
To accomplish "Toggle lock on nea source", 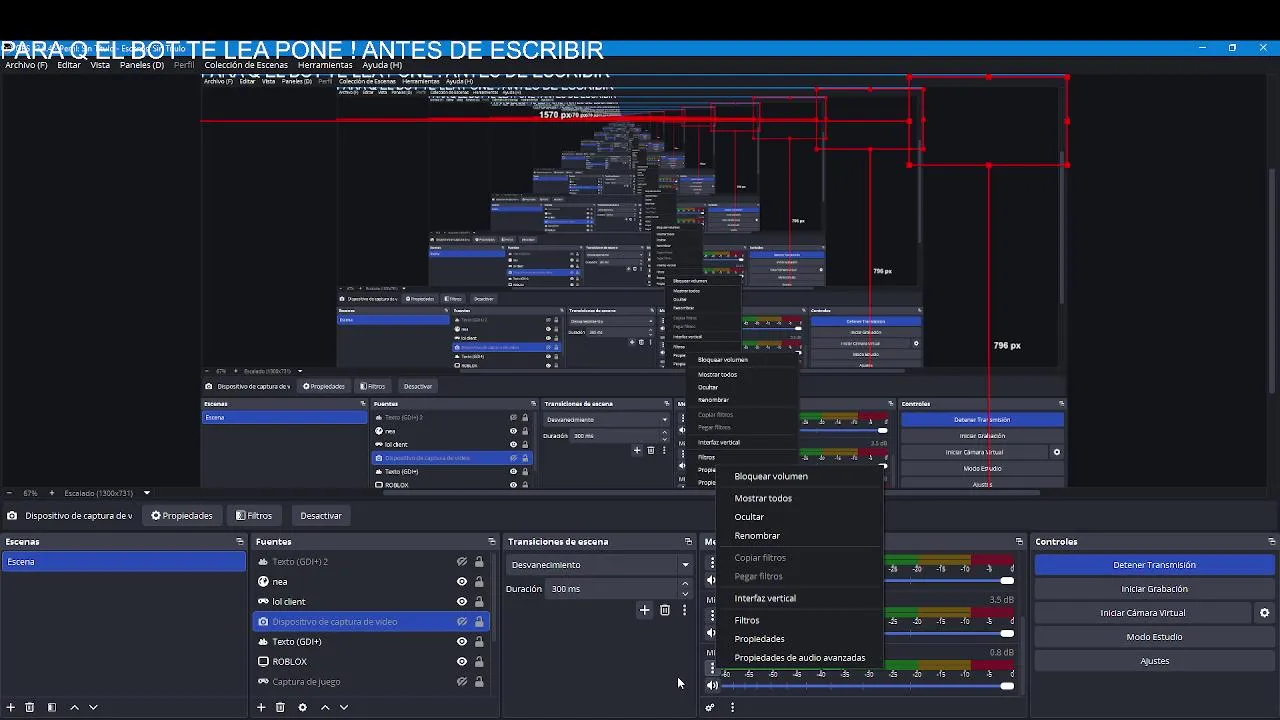I will [x=479, y=582].
